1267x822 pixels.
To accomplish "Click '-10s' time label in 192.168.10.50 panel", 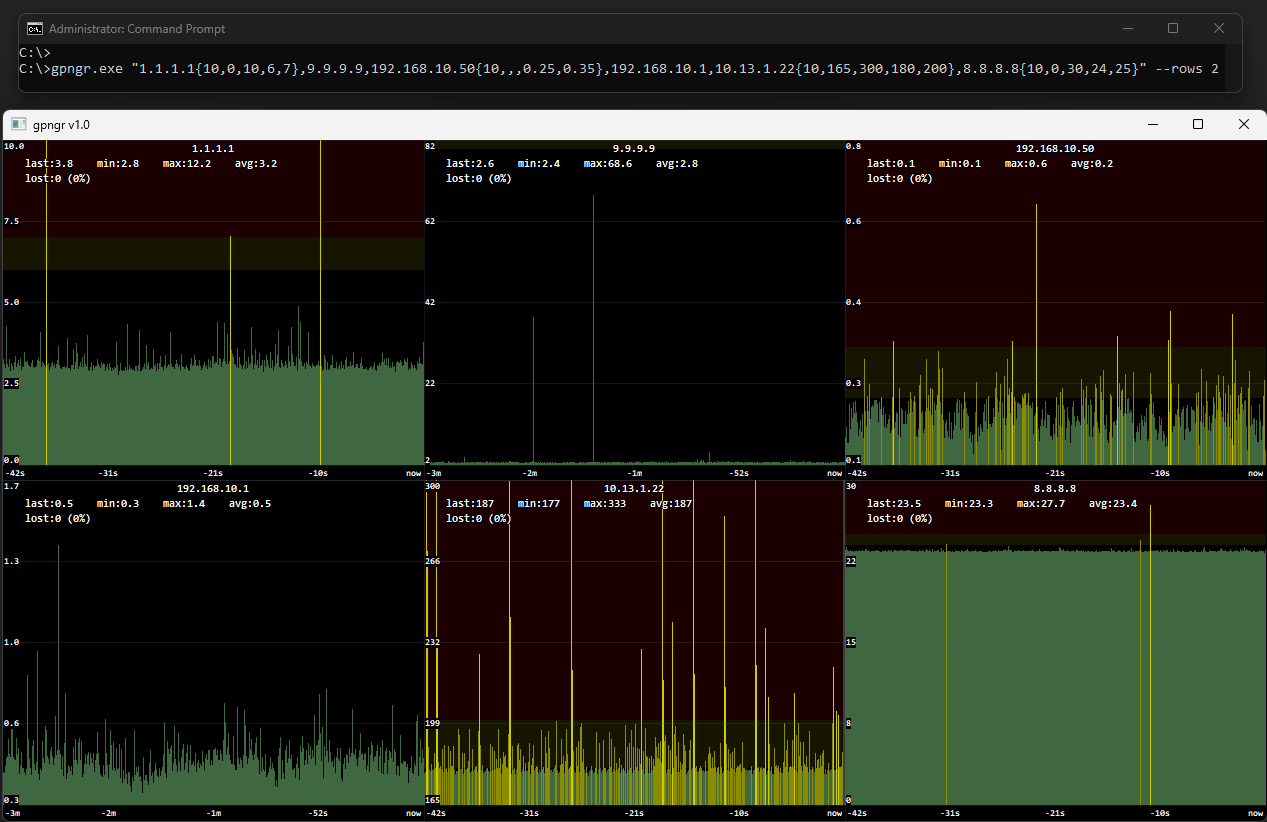I will [1159, 473].
